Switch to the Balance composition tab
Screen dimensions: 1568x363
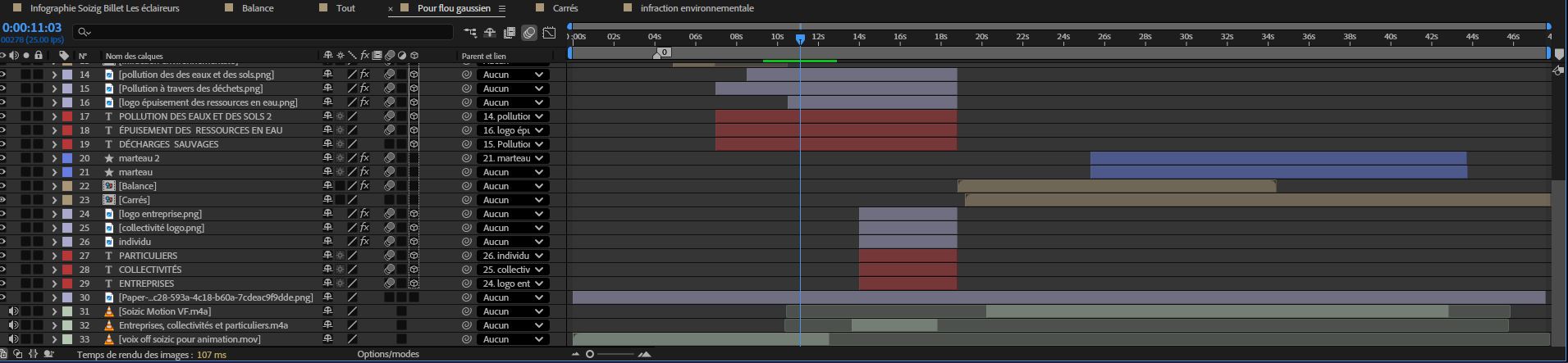pos(258,8)
